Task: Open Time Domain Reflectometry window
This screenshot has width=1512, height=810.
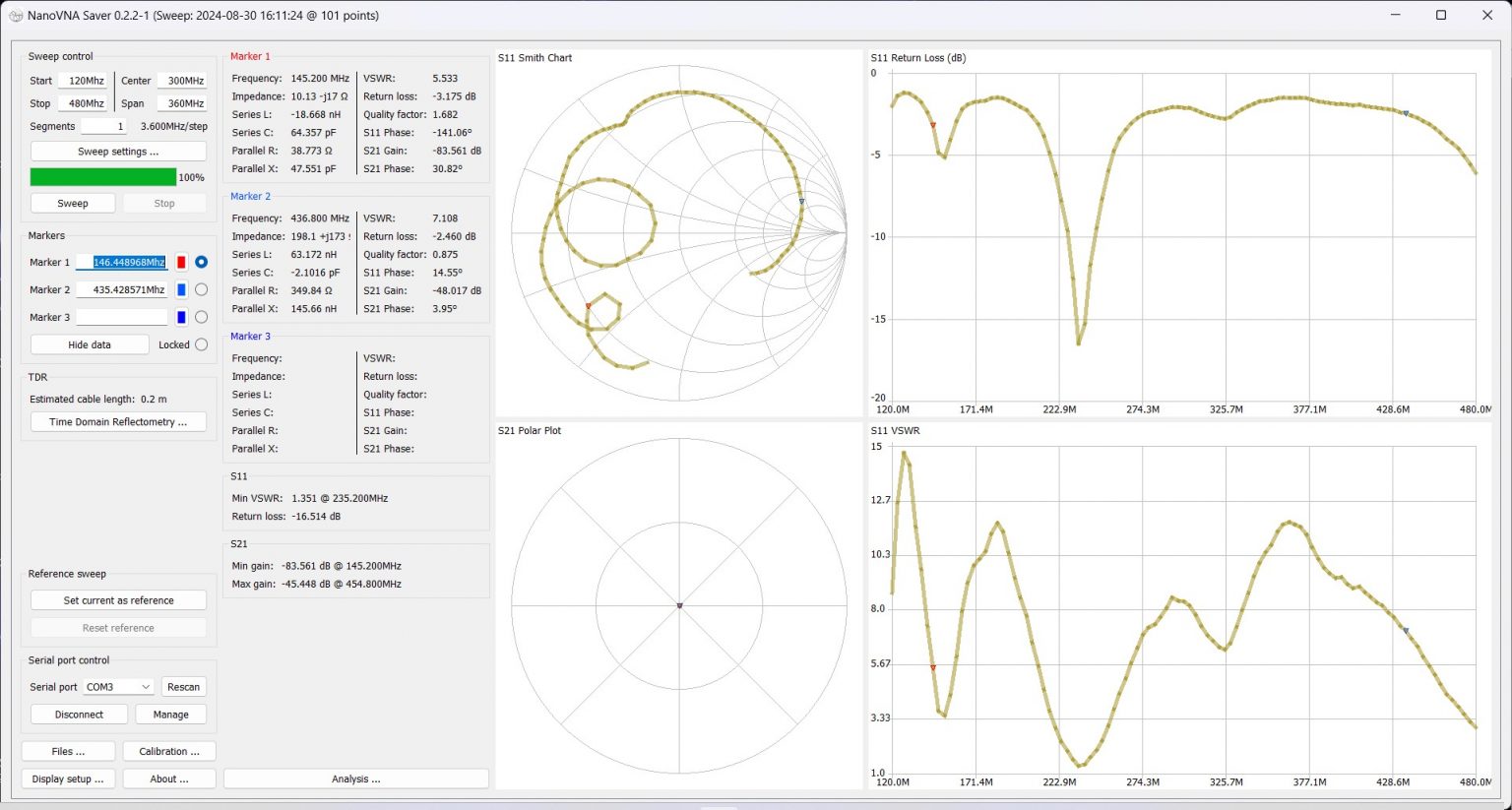Action: tap(118, 421)
